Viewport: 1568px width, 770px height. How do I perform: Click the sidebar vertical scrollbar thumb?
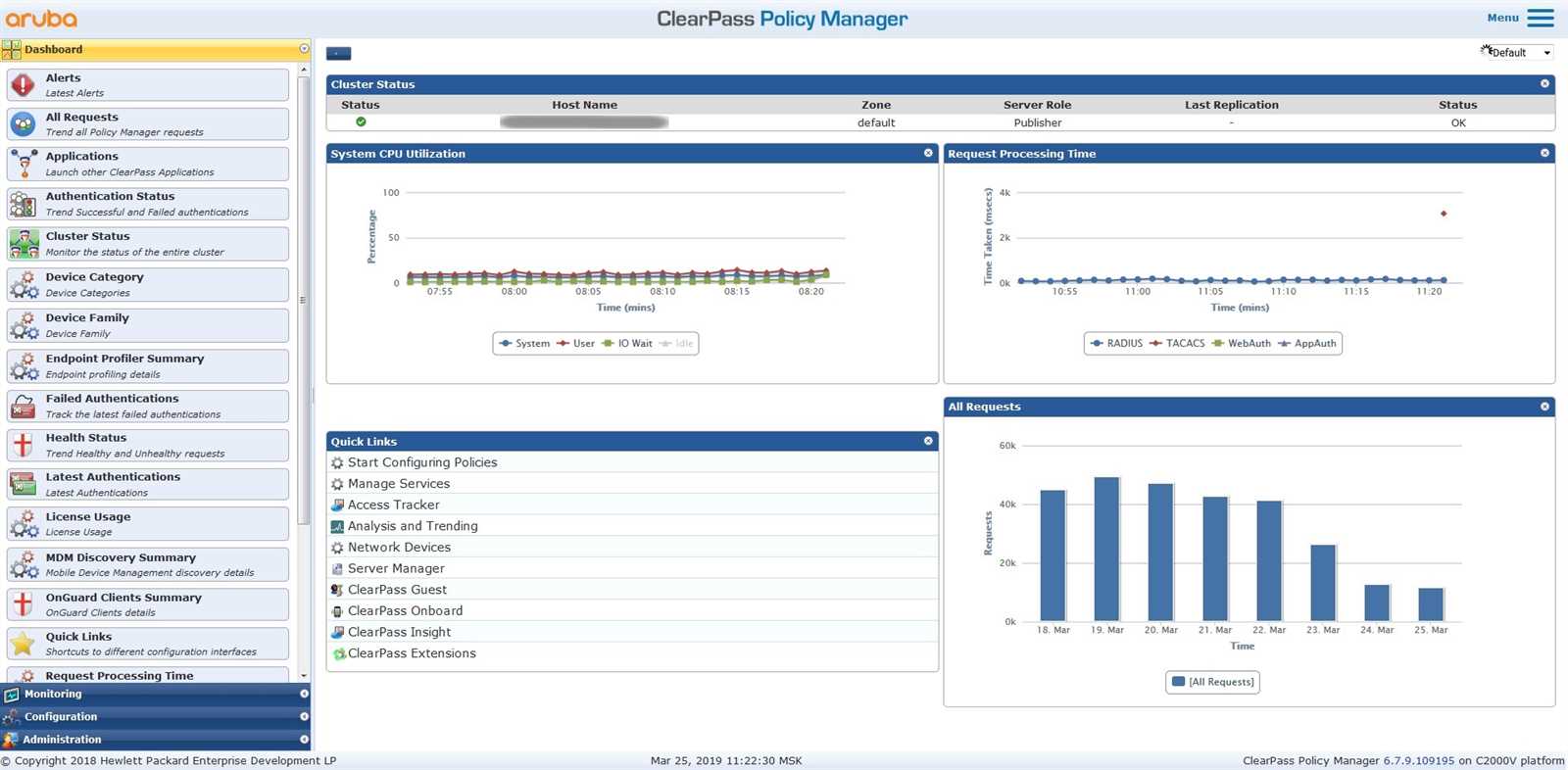304,301
